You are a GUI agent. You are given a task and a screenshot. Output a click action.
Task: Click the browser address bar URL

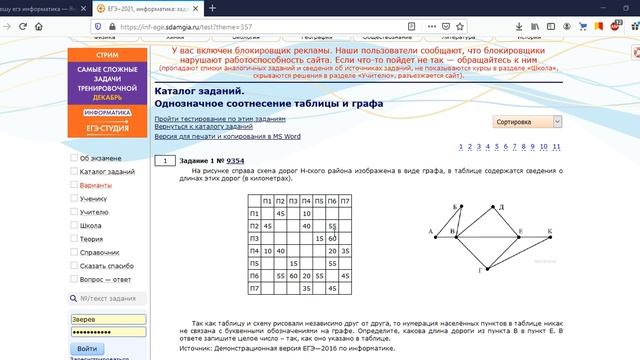(x=186, y=27)
